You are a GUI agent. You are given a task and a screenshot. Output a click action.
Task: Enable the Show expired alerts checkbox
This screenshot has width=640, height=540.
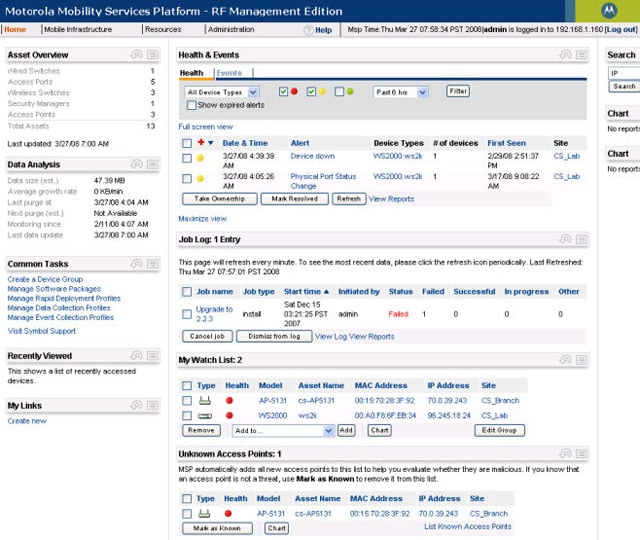(191, 105)
